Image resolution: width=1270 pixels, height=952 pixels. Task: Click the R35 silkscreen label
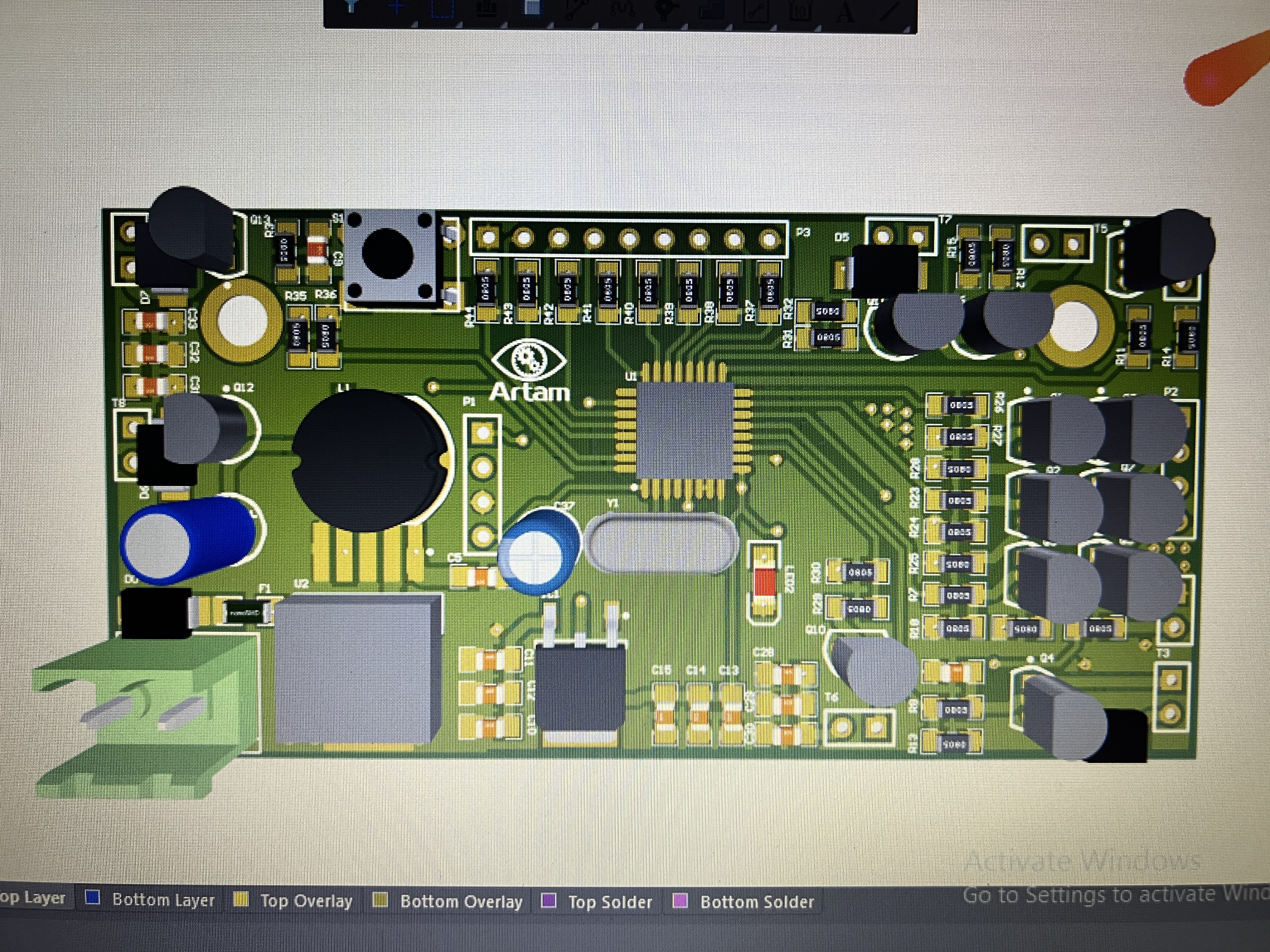click(296, 296)
